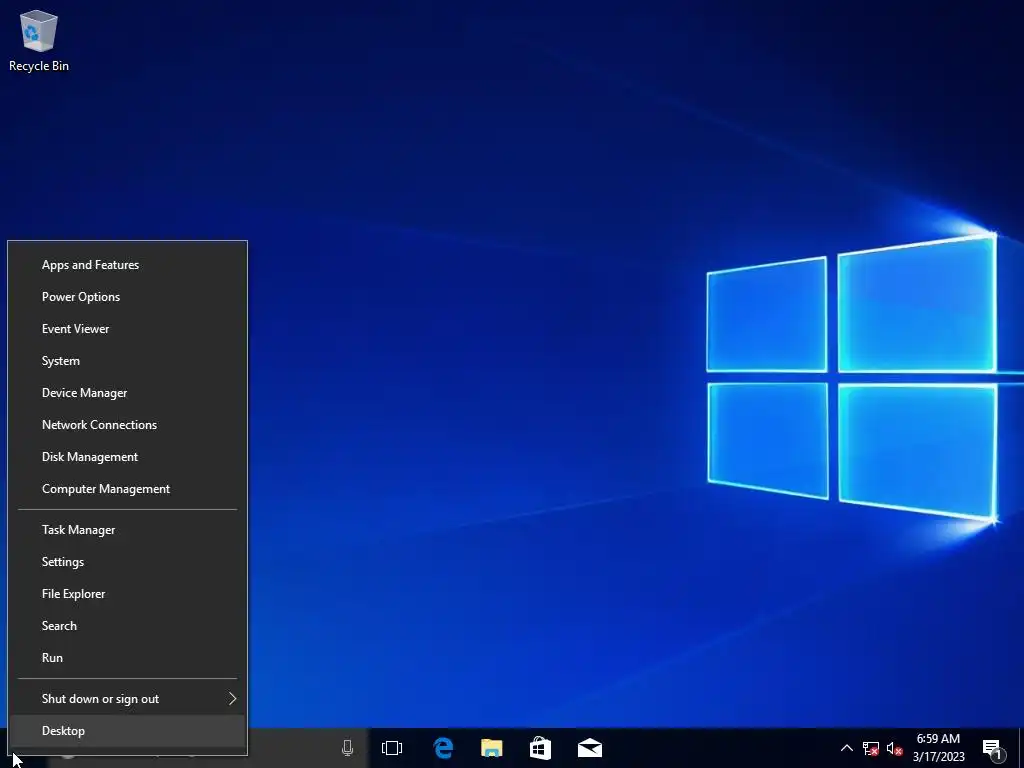1024x768 pixels.
Task: Open the Mail app on taskbar
Action: (590, 748)
